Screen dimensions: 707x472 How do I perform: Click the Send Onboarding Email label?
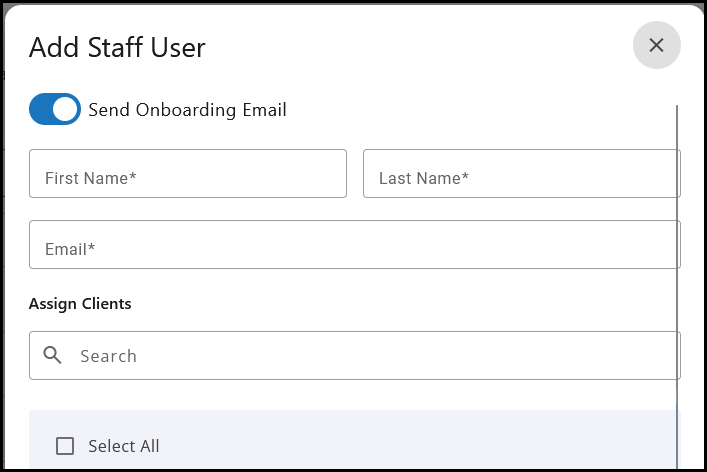187,110
